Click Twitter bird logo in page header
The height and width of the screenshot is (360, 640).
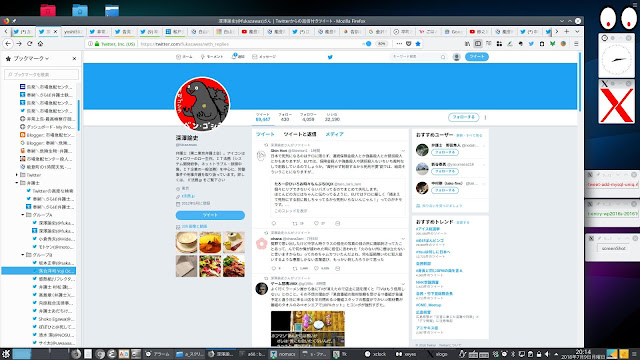tap(330, 57)
